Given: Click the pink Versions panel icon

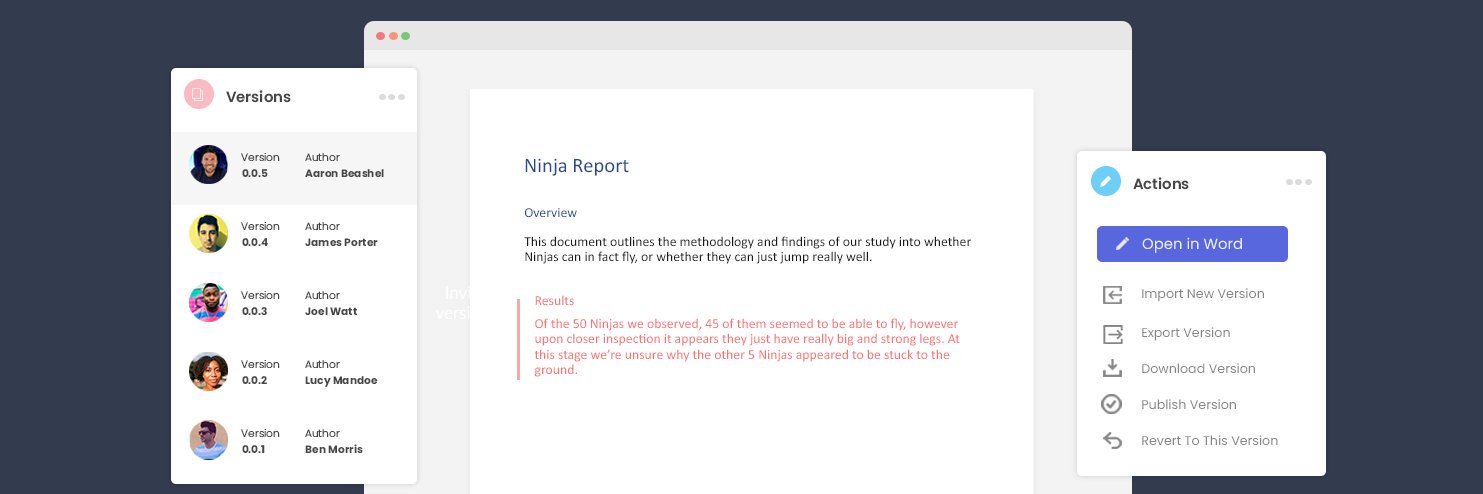Looking at the screenshot, I should (199, 95).
